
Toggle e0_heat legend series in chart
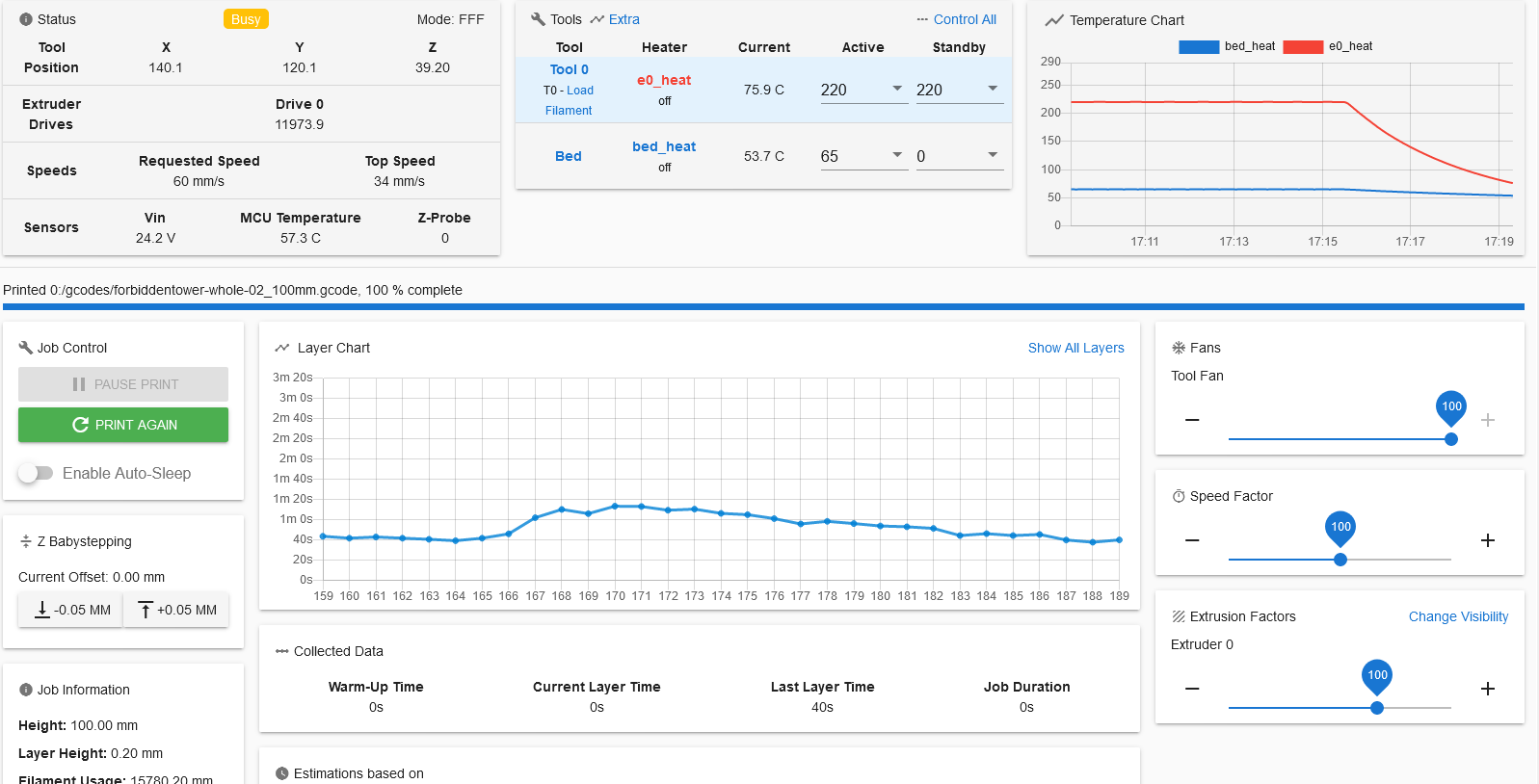tap(1328, 46)
